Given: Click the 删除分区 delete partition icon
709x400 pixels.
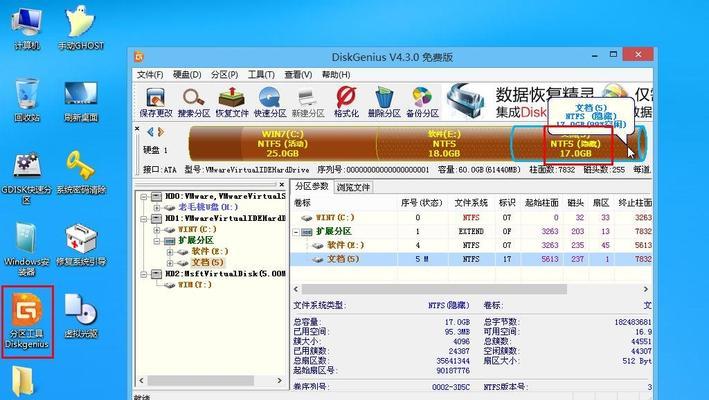Looking at the screenshot, I should 384,102.
